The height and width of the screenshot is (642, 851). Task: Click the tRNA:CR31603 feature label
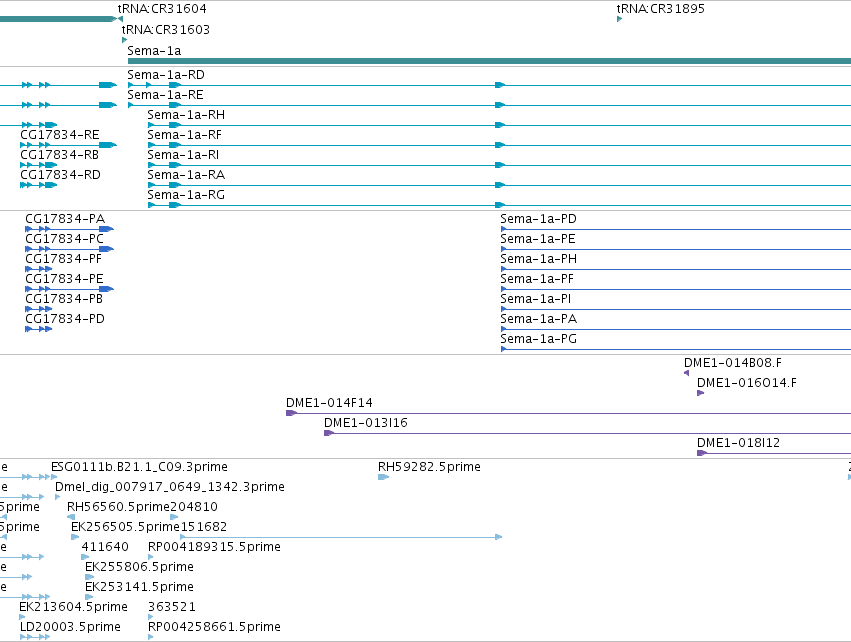pos(166,30)
